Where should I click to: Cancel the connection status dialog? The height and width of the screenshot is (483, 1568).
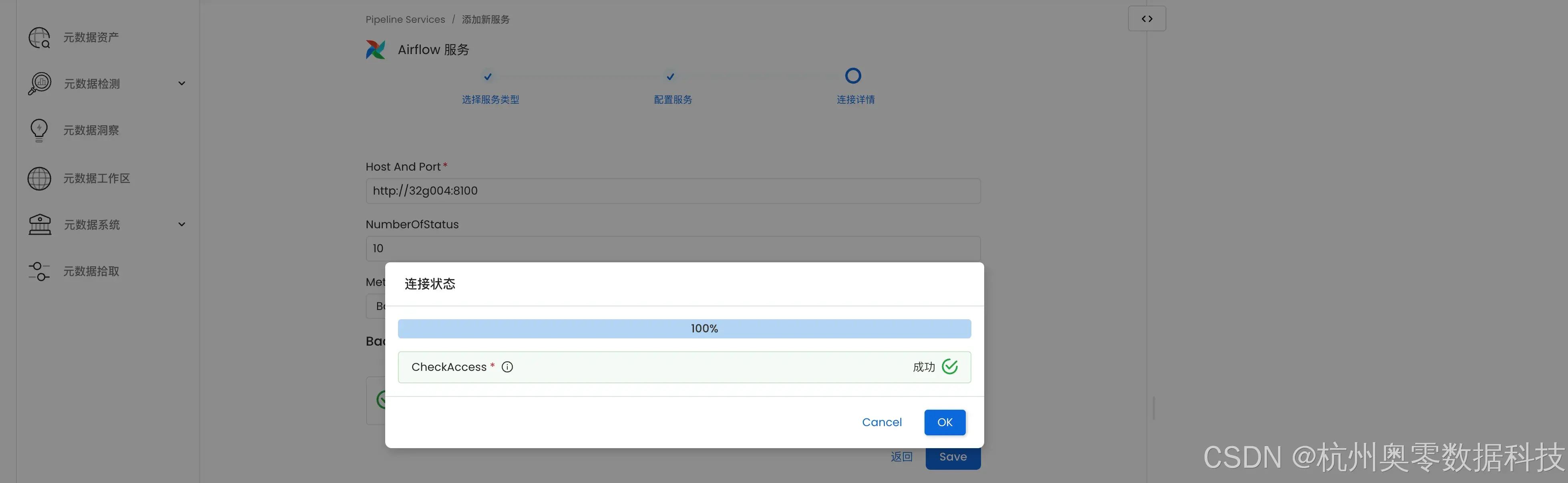coord(881,422)
